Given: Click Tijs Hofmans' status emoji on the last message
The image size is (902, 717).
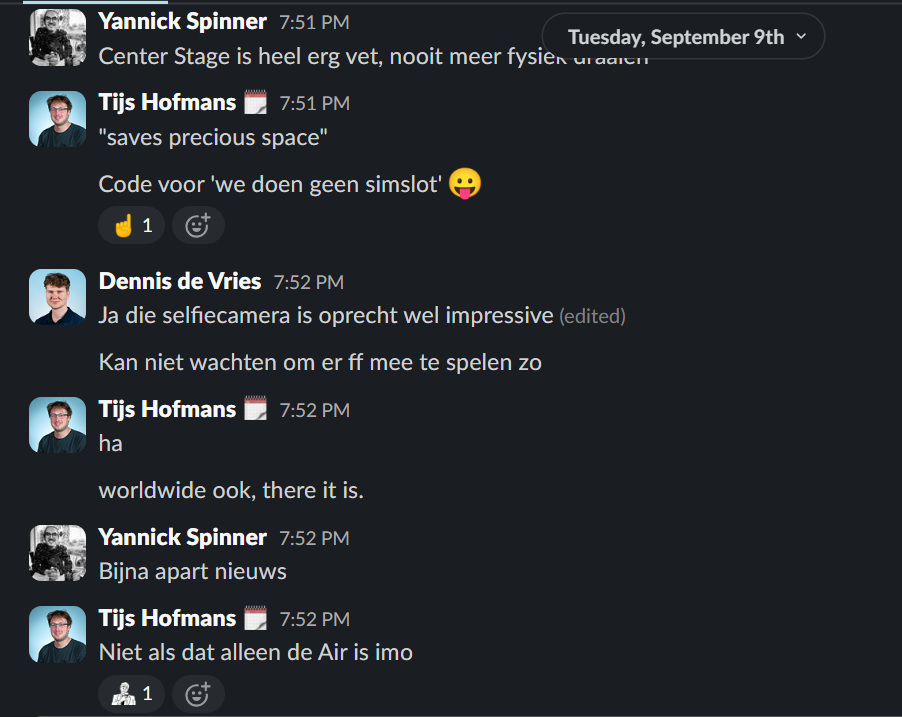Looking at the screenshot, I should click(x=256, y=618).
